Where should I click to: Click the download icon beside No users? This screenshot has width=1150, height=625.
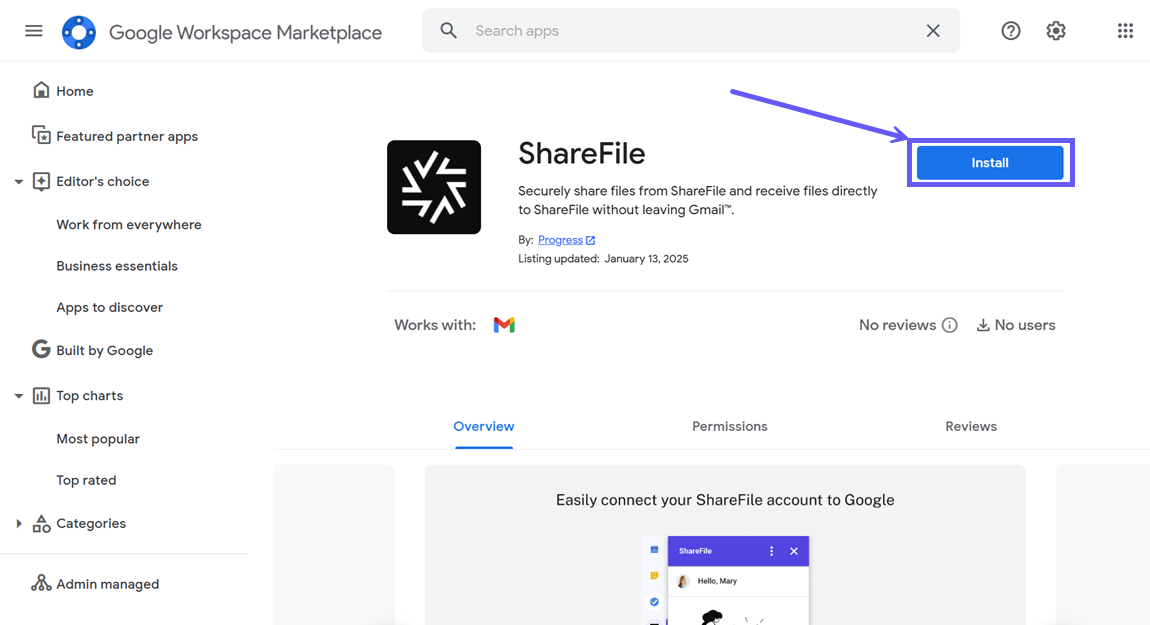983,325
